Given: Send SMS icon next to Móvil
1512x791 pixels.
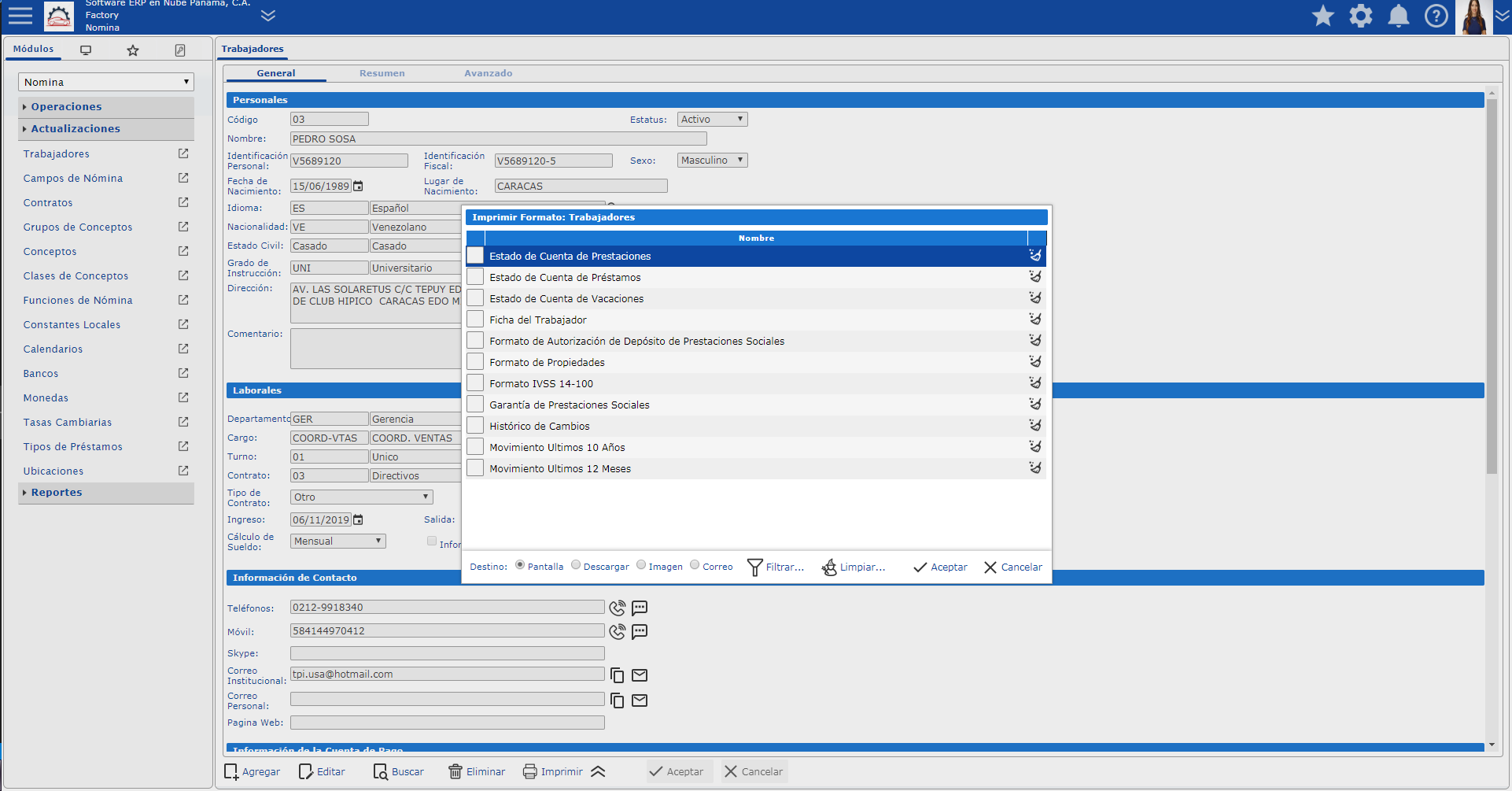Looking at the screenshot, I should click(x=640, y=631).
